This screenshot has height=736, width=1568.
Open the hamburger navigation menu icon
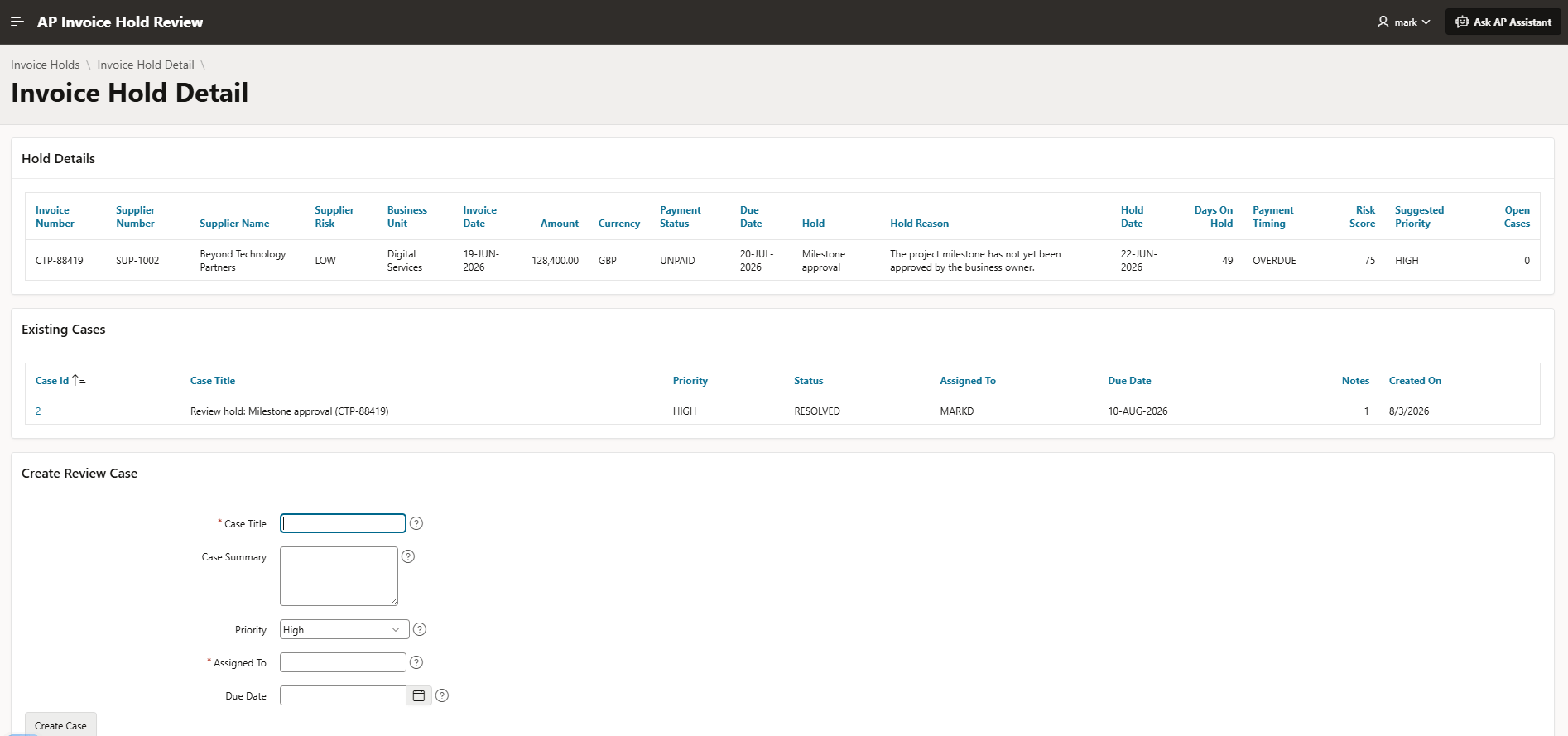point(17,22)
